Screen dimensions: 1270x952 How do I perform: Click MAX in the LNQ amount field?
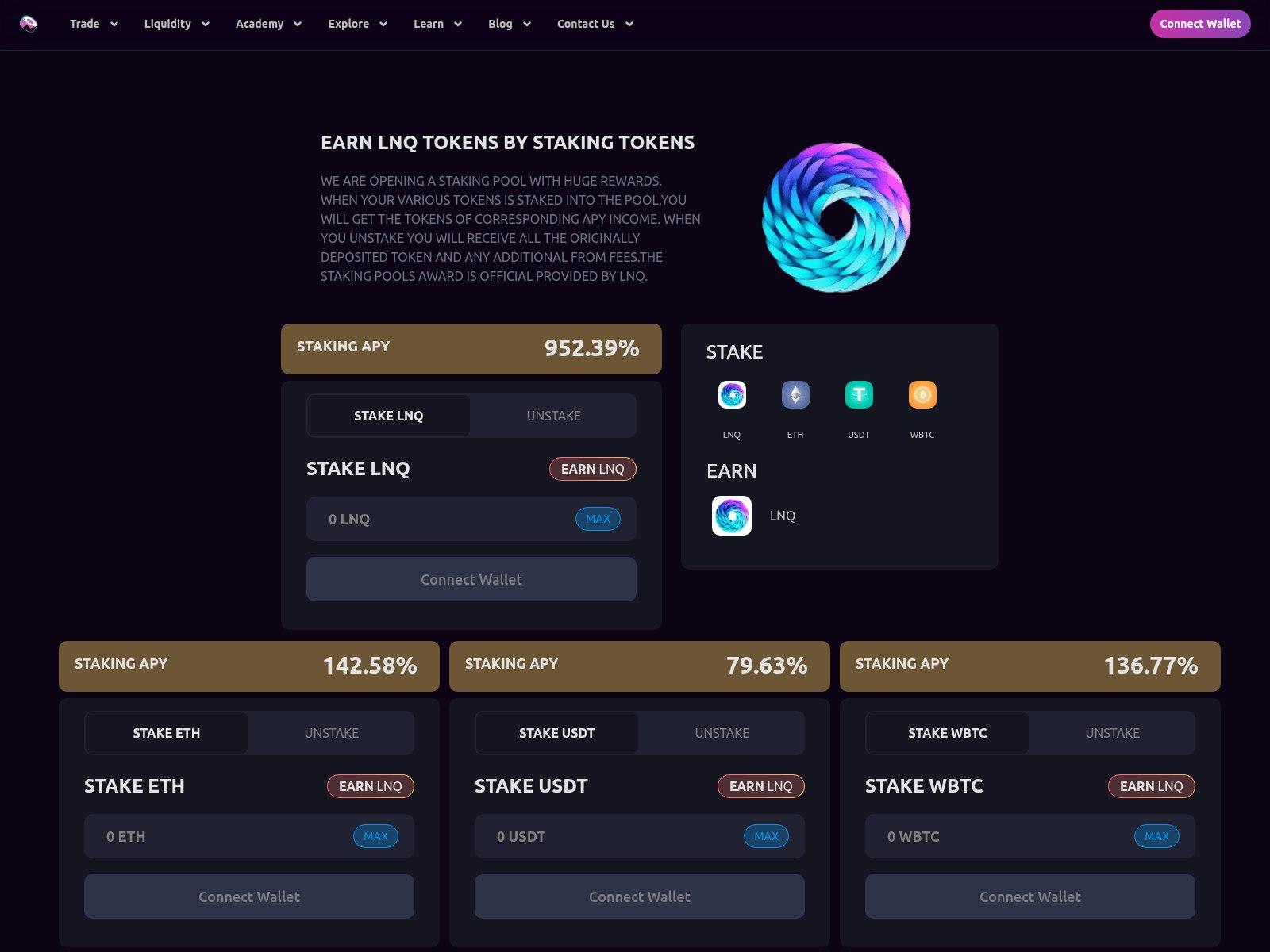[598, 519]
